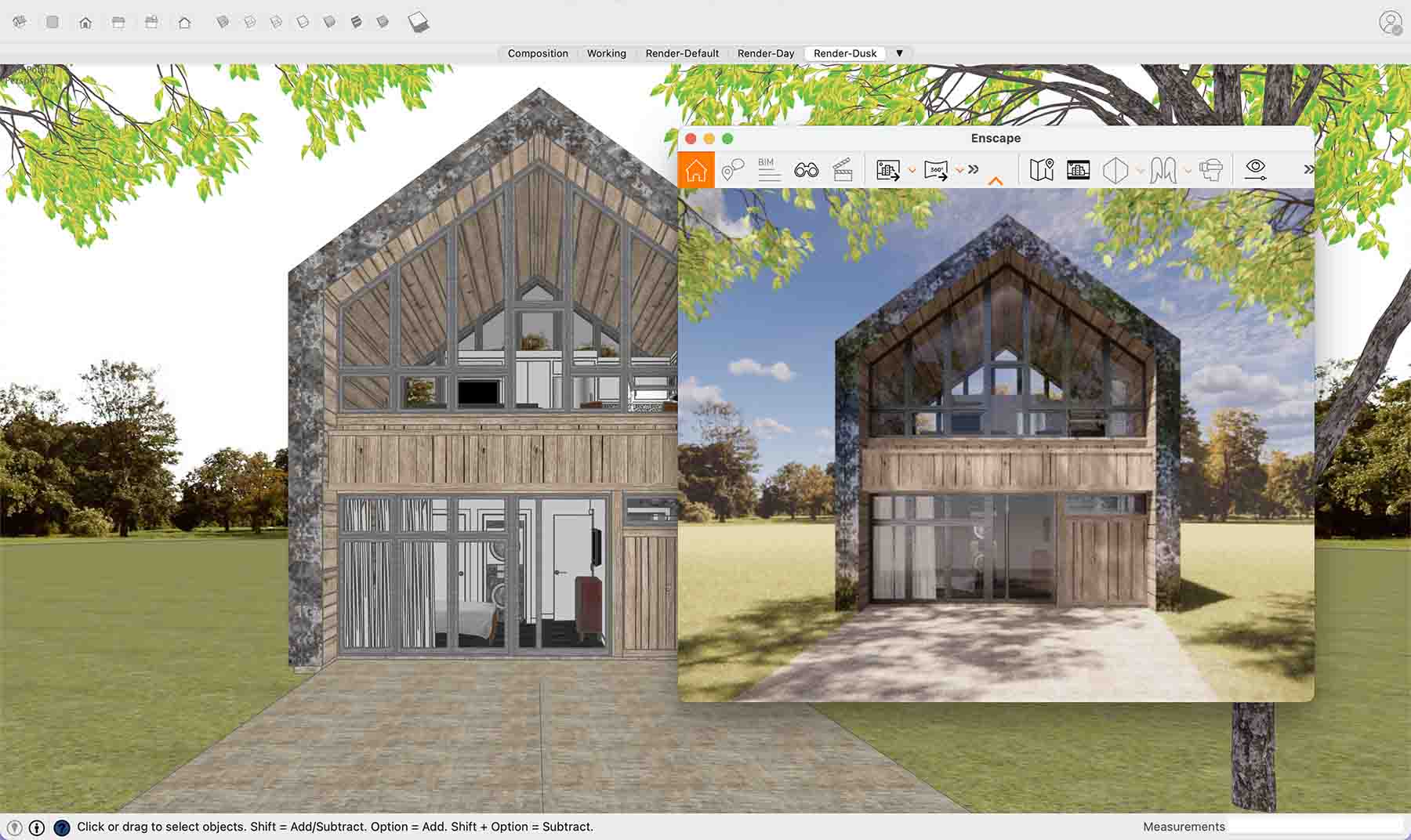Image resolution: width=1411 pixels, height=840 pixels.
Task: Activate the VR headset mode icon
Action: [1210, 170]
